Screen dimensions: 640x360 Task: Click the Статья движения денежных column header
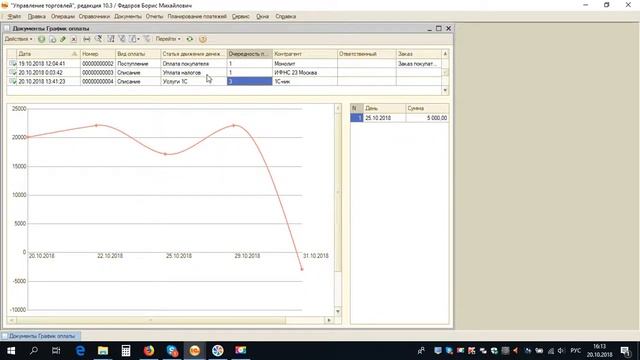(x=193, y=54)
